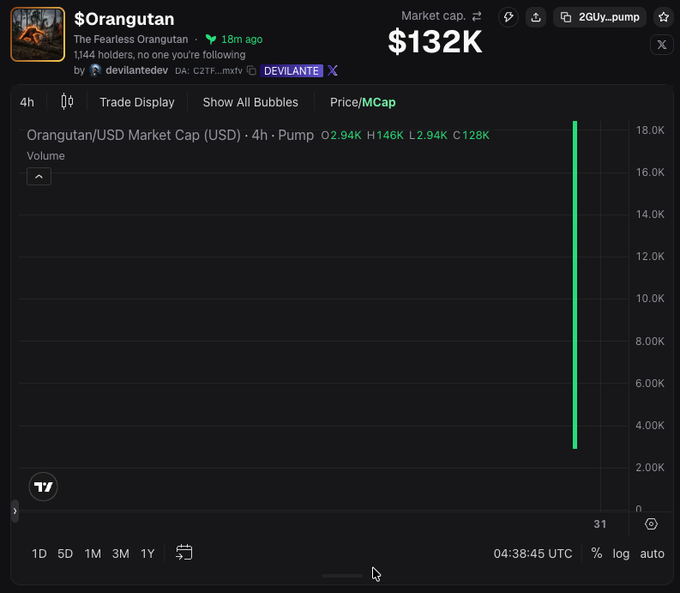
Task: Click the green sprout icon before 18m ago
Action: click(x=211, y=39)
